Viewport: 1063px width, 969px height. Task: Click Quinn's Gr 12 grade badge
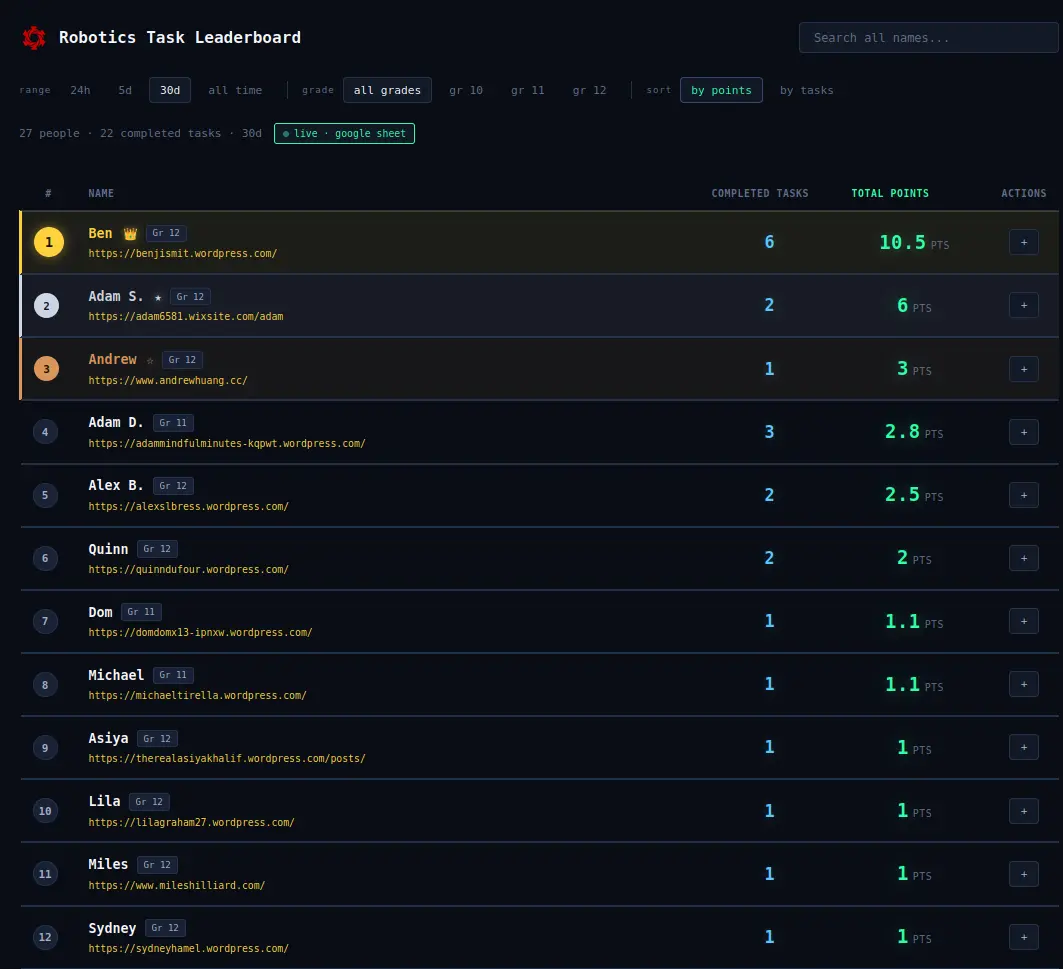coord(157,549)
